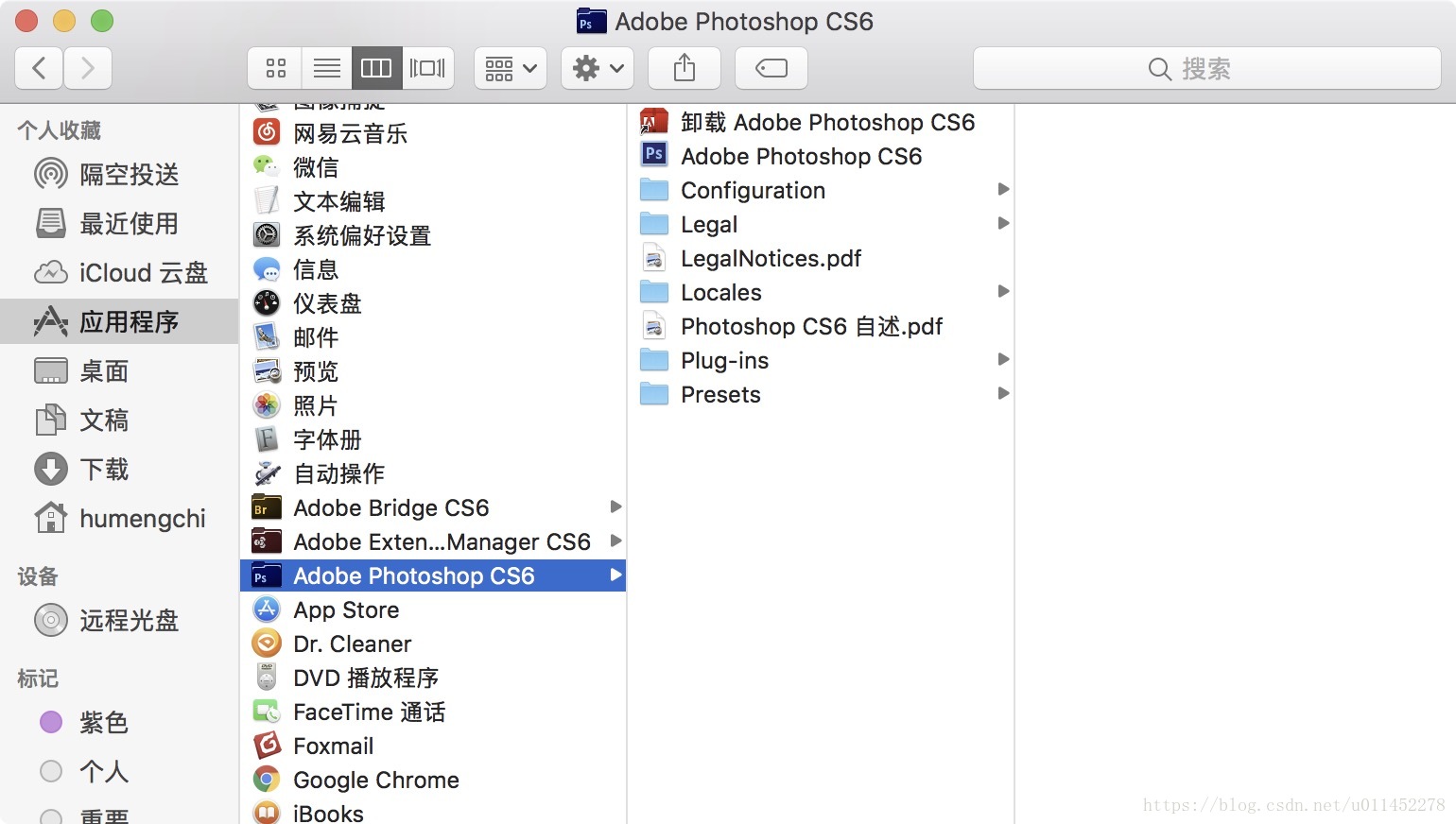Select the Preview (预览) app

click(x=433, y=371)
